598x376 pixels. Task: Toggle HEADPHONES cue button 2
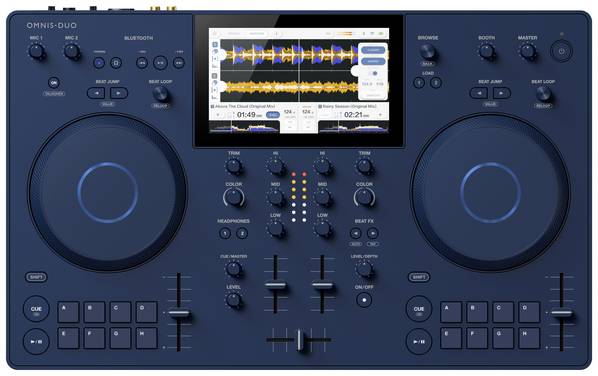(x=242, y=233)
